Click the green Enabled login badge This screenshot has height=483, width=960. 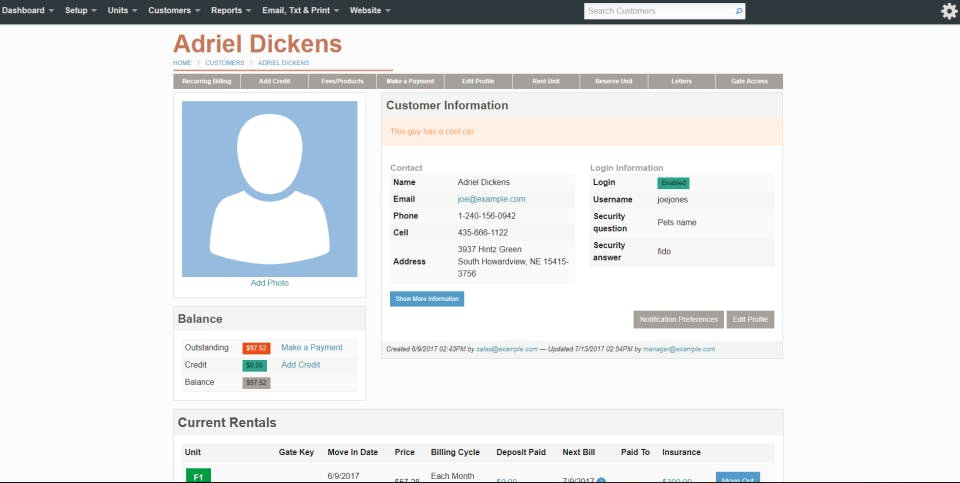tap(673, 183)
